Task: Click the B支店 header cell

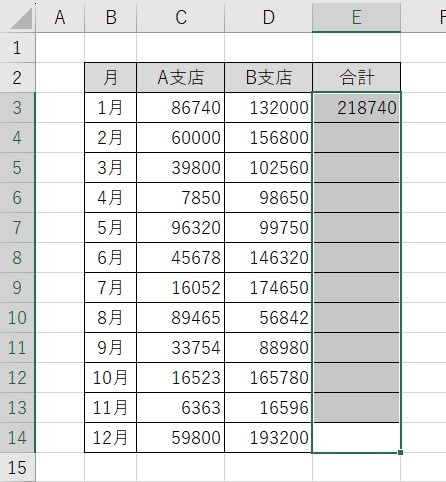Action: pyautogui.click(x=269, y=78)
